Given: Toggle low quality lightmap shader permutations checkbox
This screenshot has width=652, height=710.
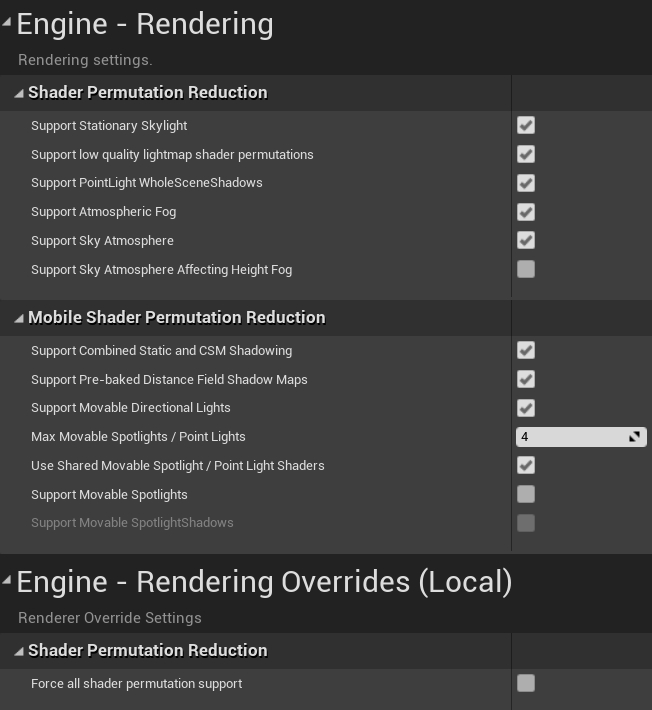Looking at the screenshot, I should point(526,154).
